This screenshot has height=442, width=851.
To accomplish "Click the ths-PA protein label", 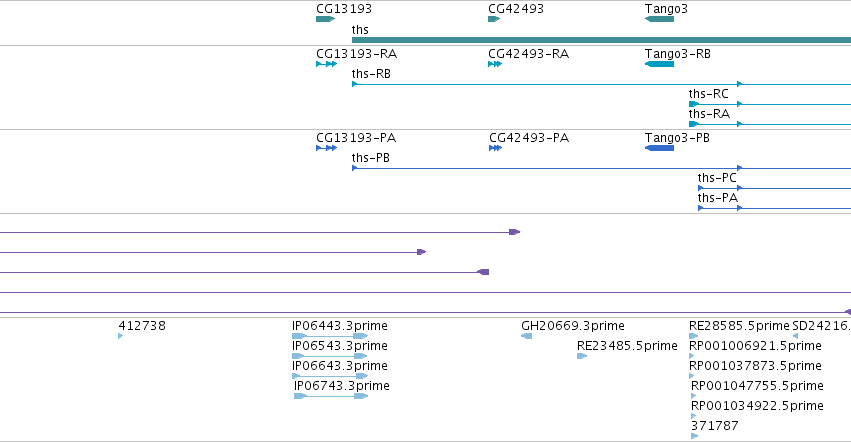I will (x=717, y=198).
